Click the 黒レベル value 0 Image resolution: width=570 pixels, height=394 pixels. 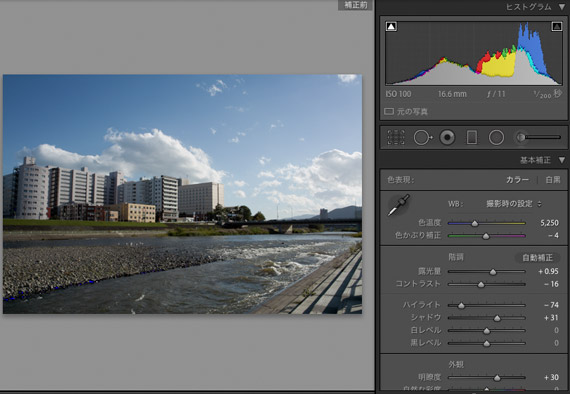(x=556, y=343)
